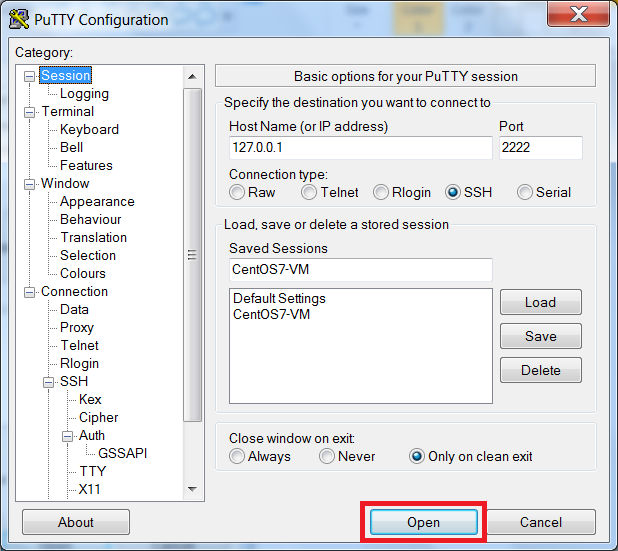Open the Logging category
The height and width of the screenshot is (551, 618).
[84, 94]
